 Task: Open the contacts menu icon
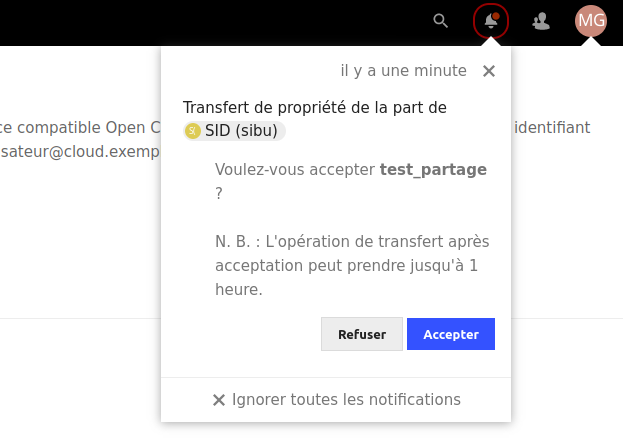tap(541, 20)
